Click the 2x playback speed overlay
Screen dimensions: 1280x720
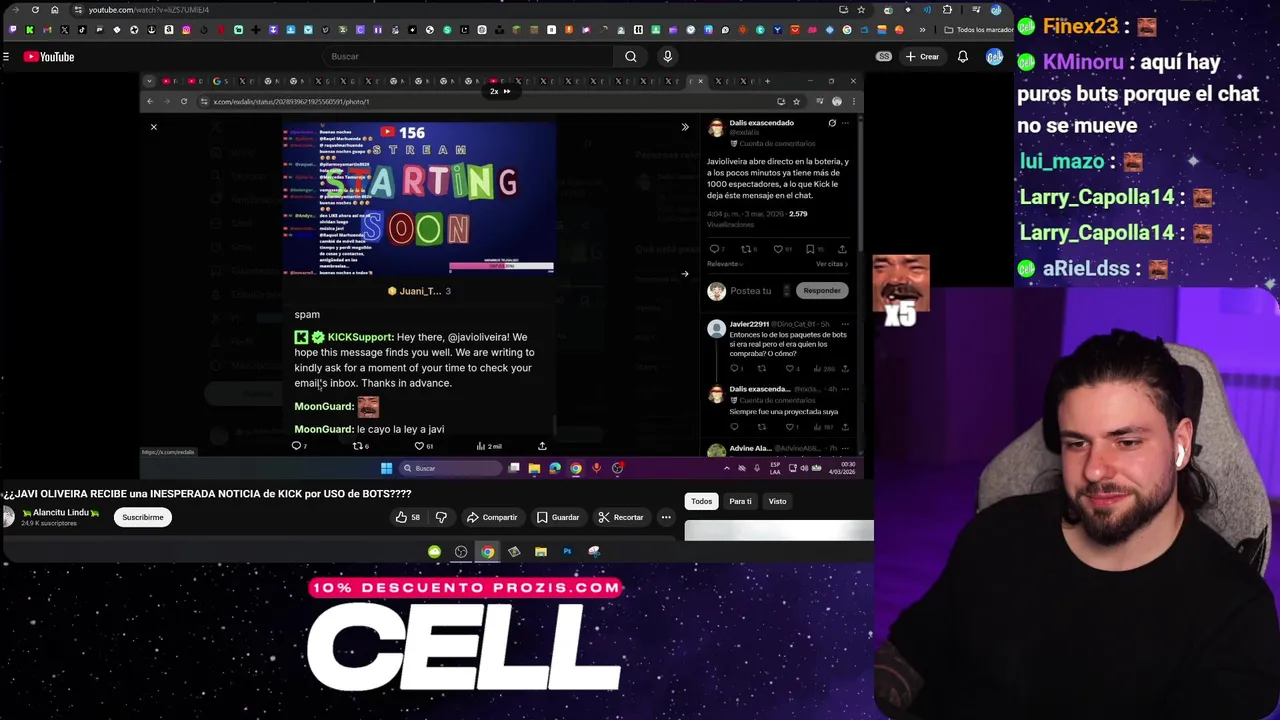(x=500, y=91)
